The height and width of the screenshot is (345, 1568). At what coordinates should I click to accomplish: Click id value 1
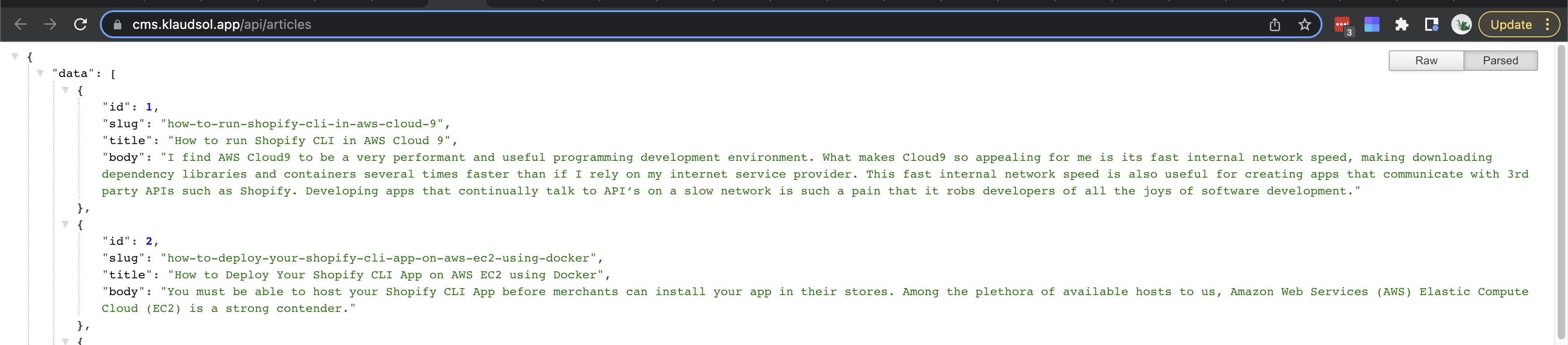149,107
